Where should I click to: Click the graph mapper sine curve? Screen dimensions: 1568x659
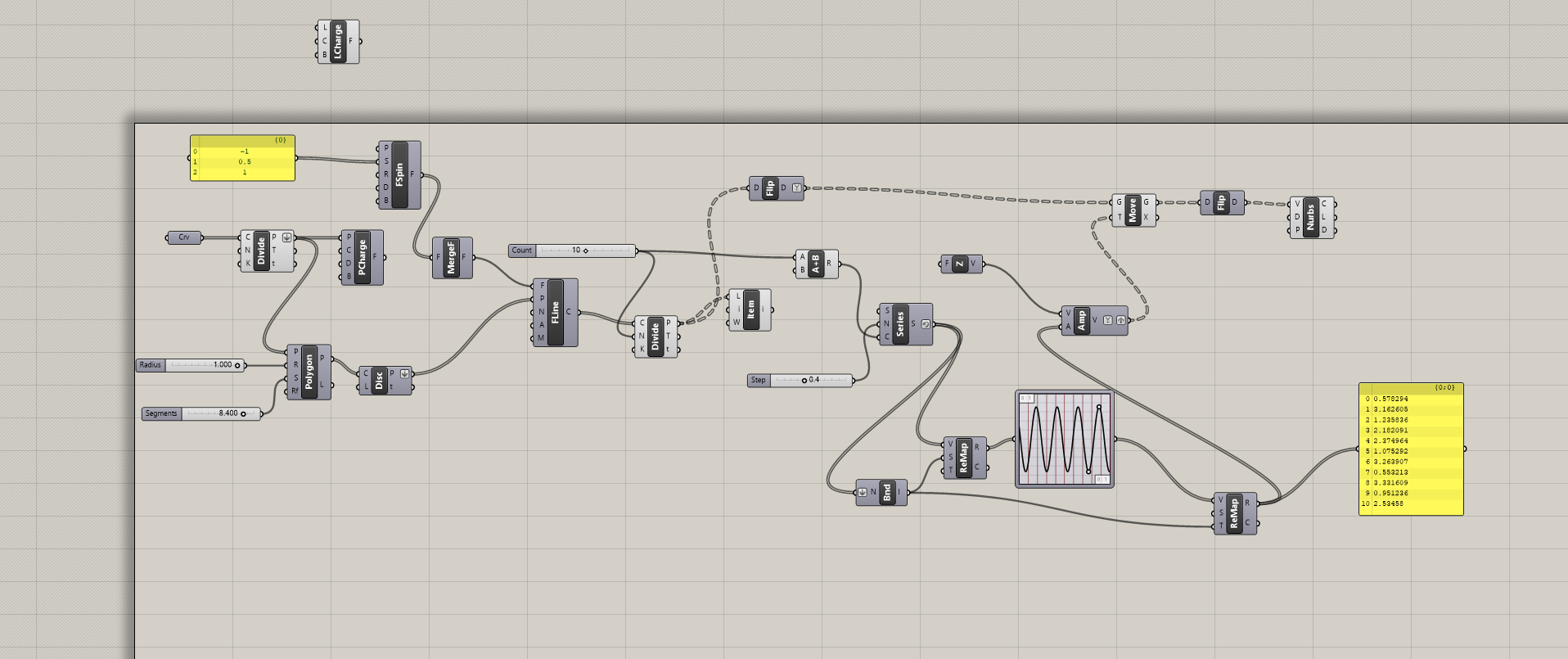[1064, 440]
